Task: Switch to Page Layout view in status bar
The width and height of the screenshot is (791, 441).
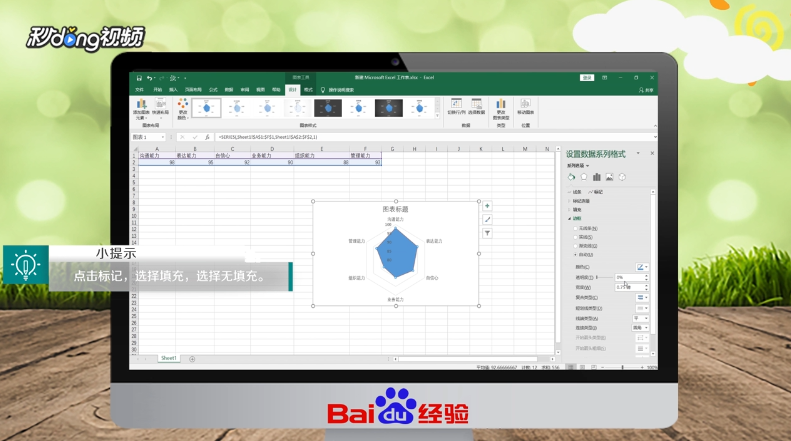Action: click(x=582, y=367)
